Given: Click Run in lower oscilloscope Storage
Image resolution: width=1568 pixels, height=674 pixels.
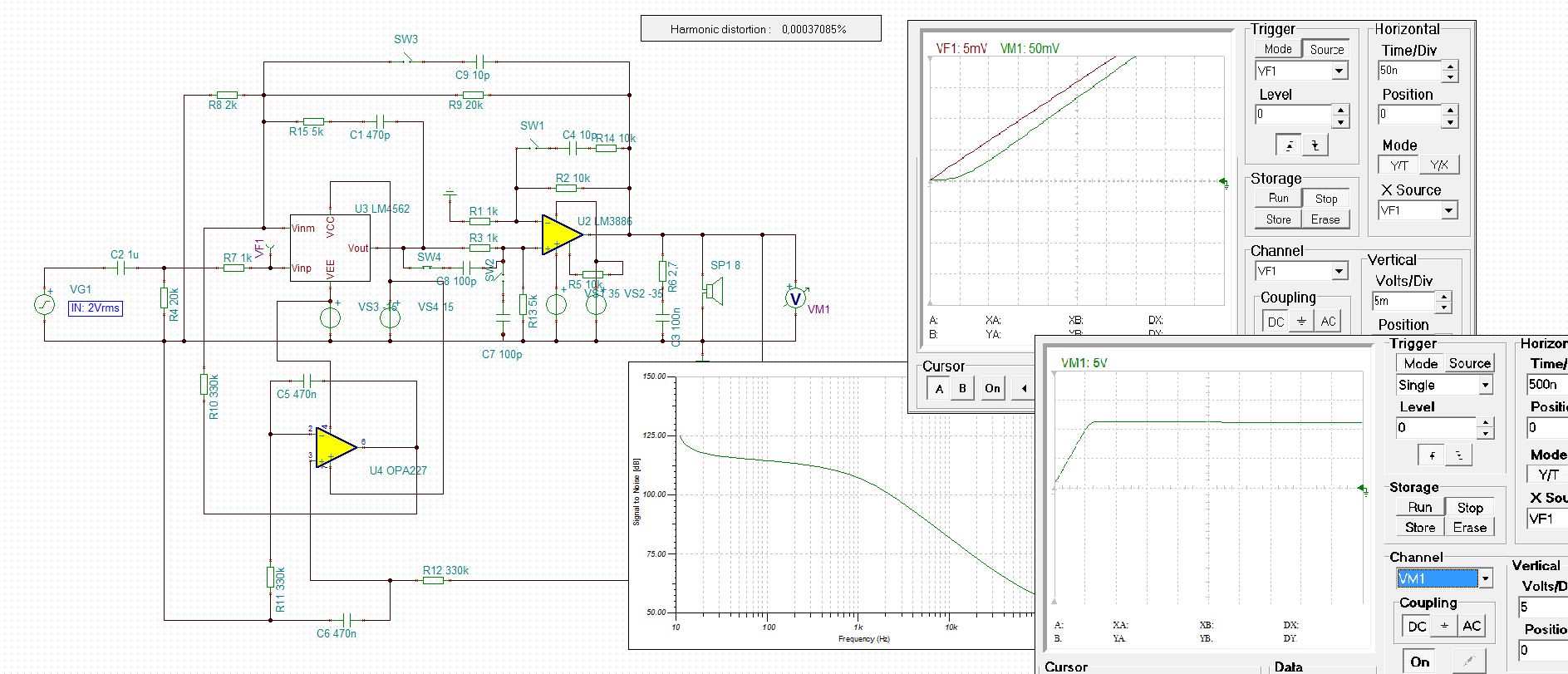Looking at the screenshot, I should pos(1419,507).
